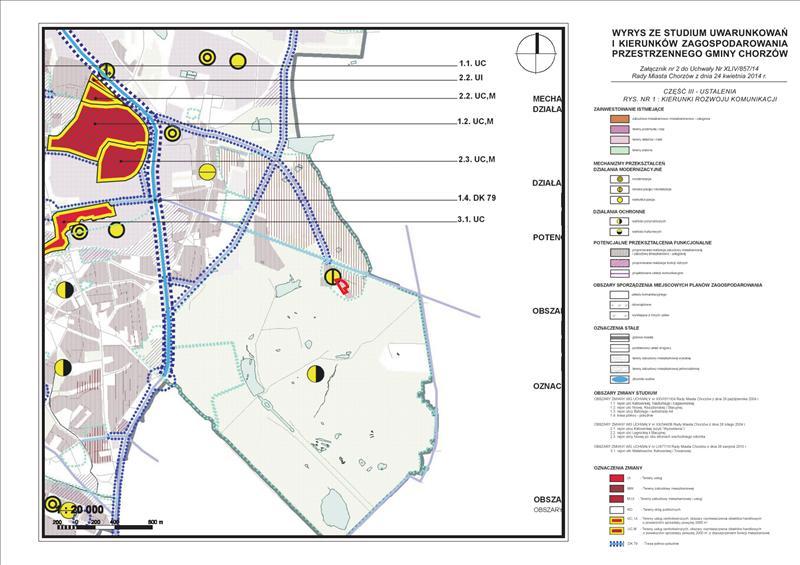Click the concentric circle symbol beside the top plain yellow circle
This screenshot has height=565, width=800.
click(207, 58)
